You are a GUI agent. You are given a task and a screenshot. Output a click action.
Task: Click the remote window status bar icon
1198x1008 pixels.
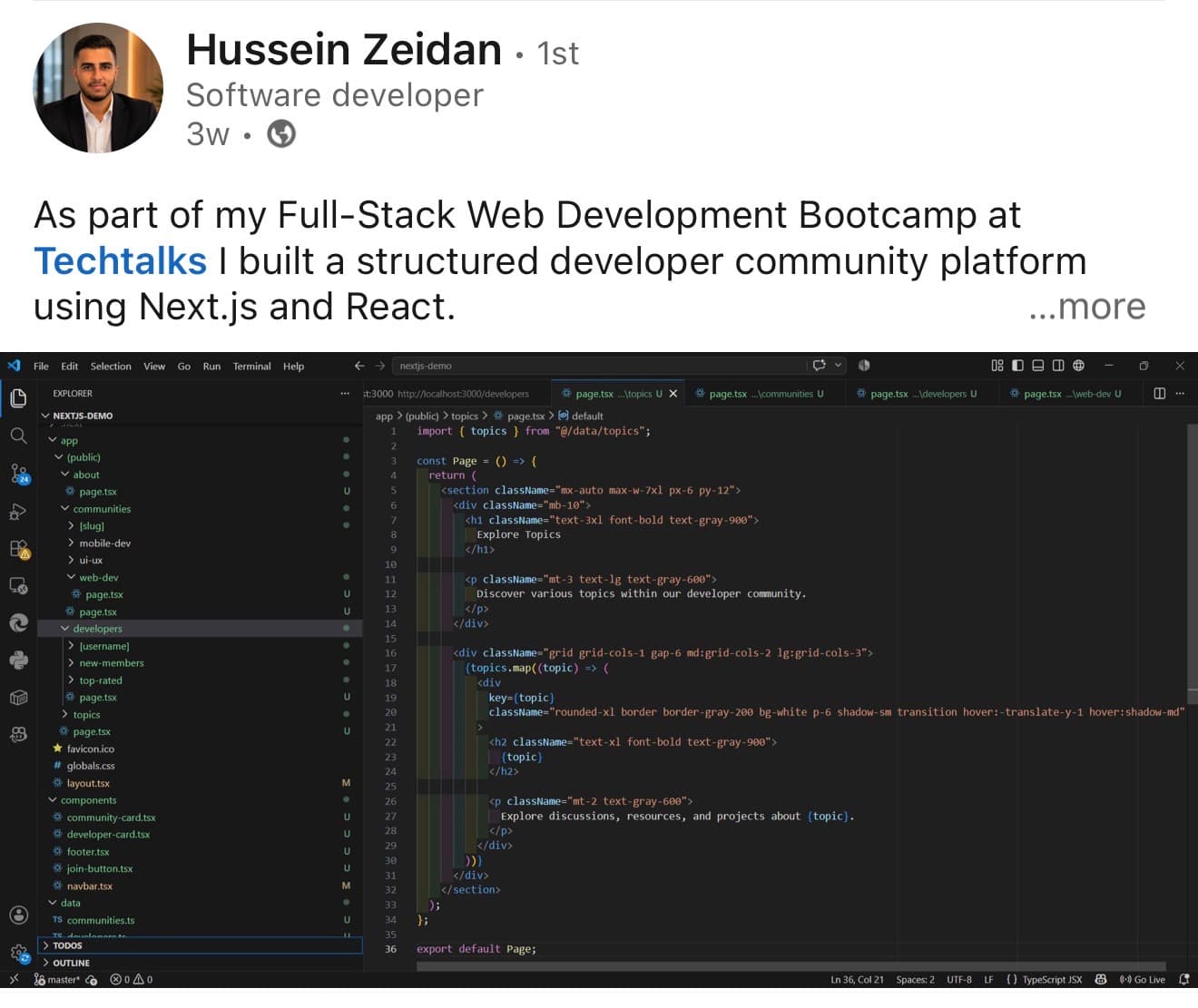tap(14, 979)
